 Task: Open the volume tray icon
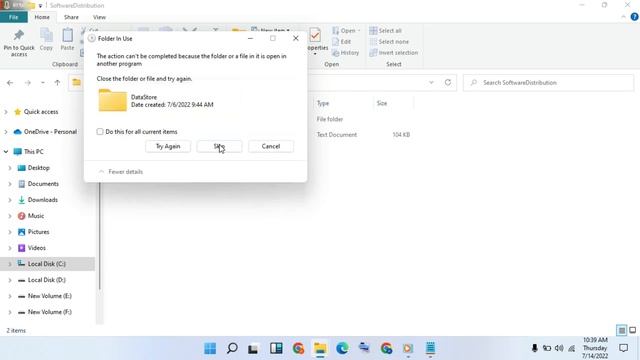pyautogui.click(x=559, y=348)
